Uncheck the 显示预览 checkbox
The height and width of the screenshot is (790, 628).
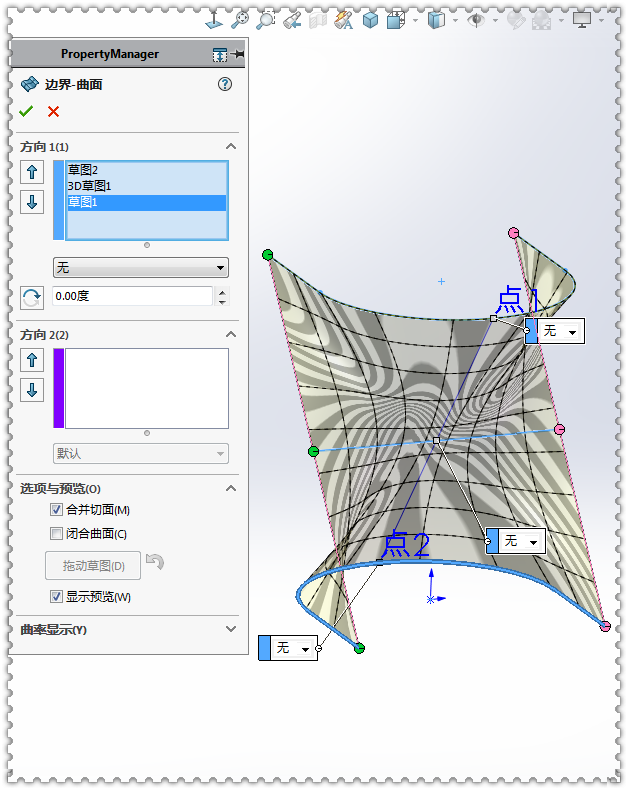(57, 597)
